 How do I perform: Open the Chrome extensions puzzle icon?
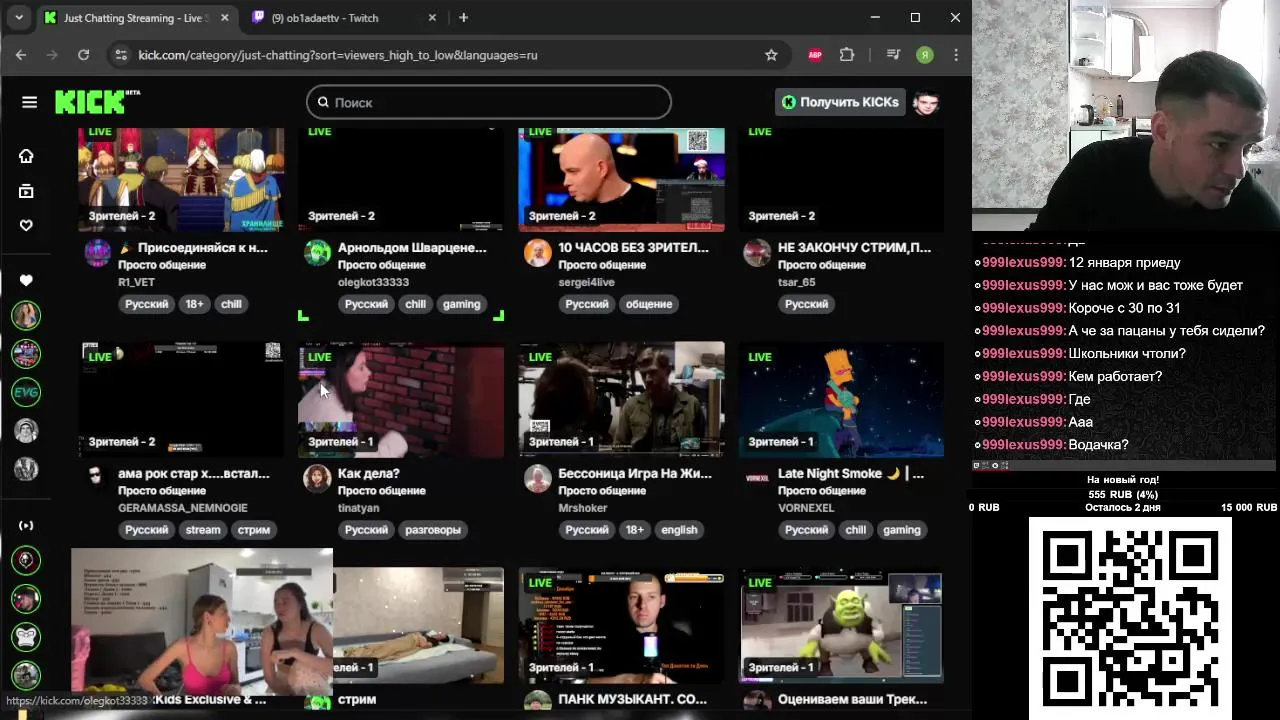pos(847,55)
